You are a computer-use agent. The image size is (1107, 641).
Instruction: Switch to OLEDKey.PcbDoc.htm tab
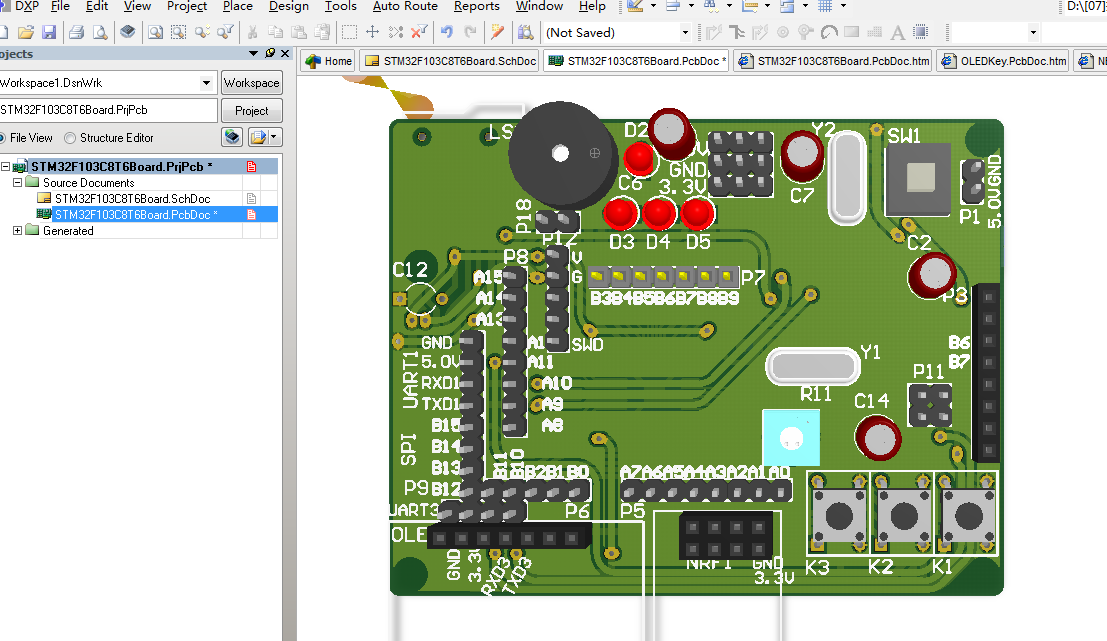[1003, 61]
